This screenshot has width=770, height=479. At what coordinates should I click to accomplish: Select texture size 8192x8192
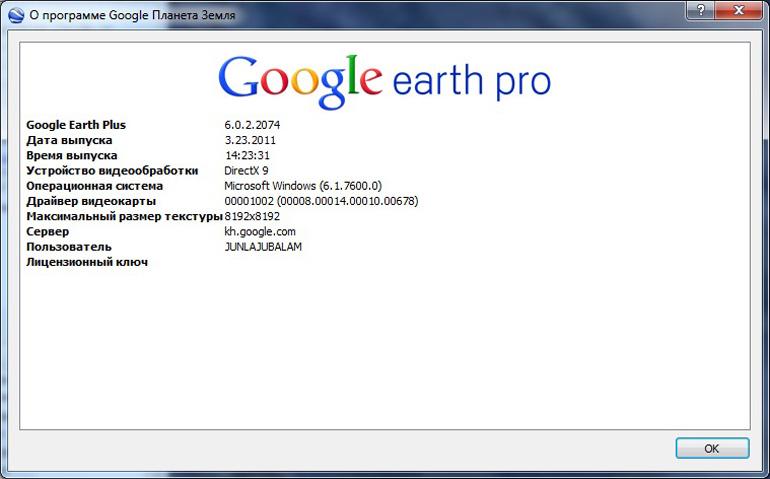(x=252, y=217)
